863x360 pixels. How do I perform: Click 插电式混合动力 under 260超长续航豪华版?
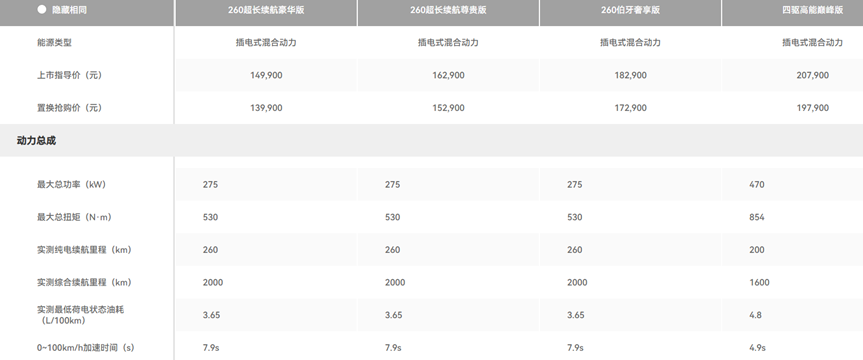266,42
